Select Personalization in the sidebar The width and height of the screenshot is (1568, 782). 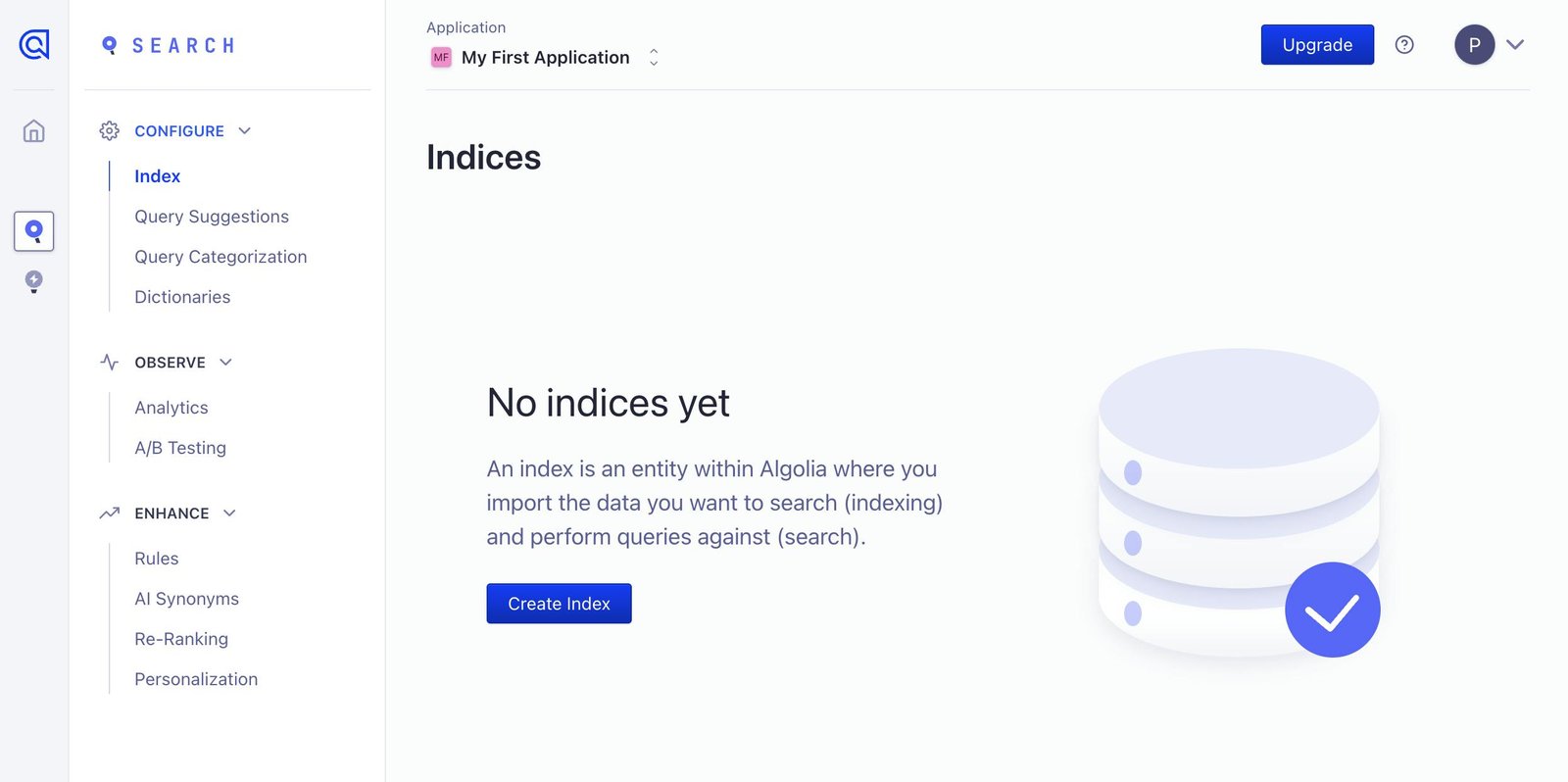(x=196, y=678)
